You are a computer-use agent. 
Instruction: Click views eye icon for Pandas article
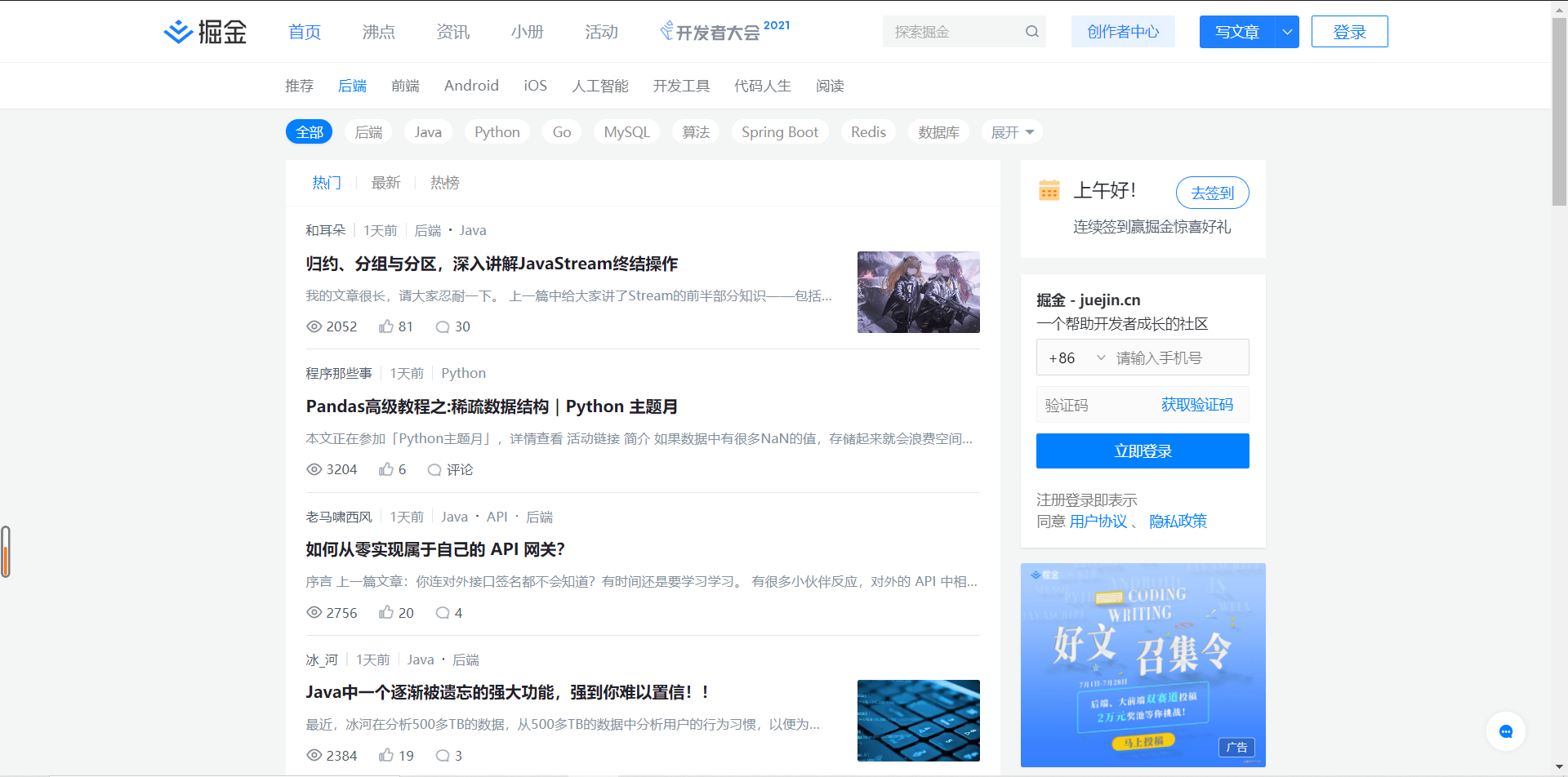click(314, 469)
